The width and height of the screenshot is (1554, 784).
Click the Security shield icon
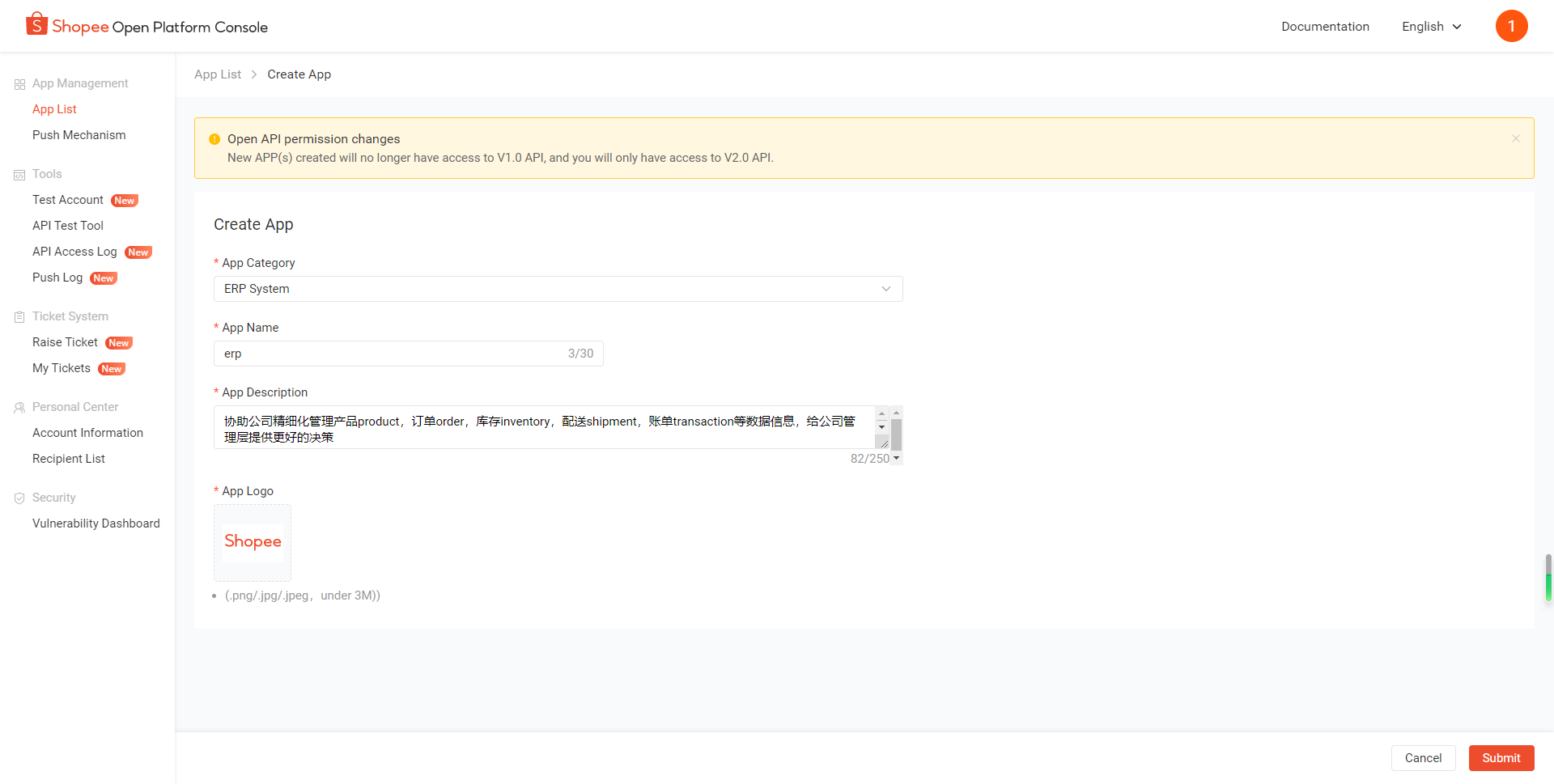[19, 498]
